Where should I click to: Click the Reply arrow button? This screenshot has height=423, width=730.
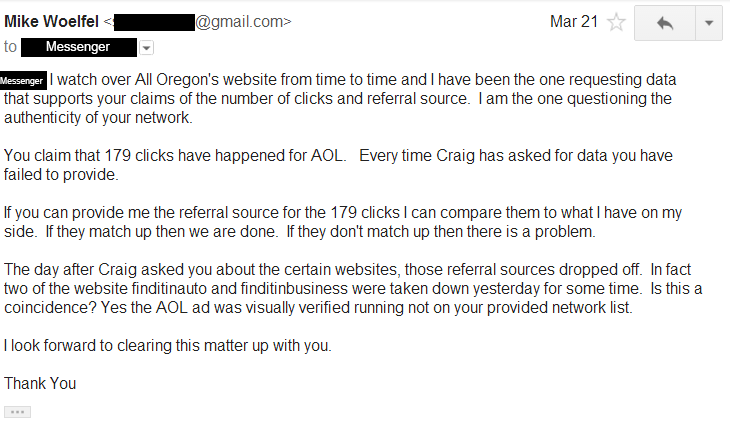pyautogui.click(x=665, y=23)
